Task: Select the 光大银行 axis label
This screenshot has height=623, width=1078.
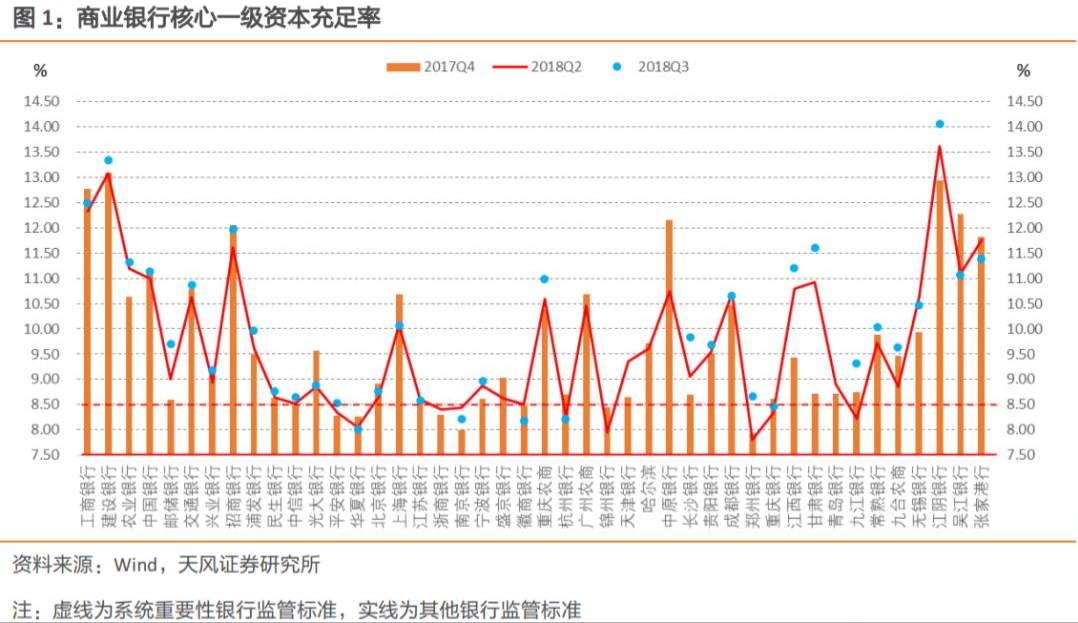Action: click(x=316, y=496)
